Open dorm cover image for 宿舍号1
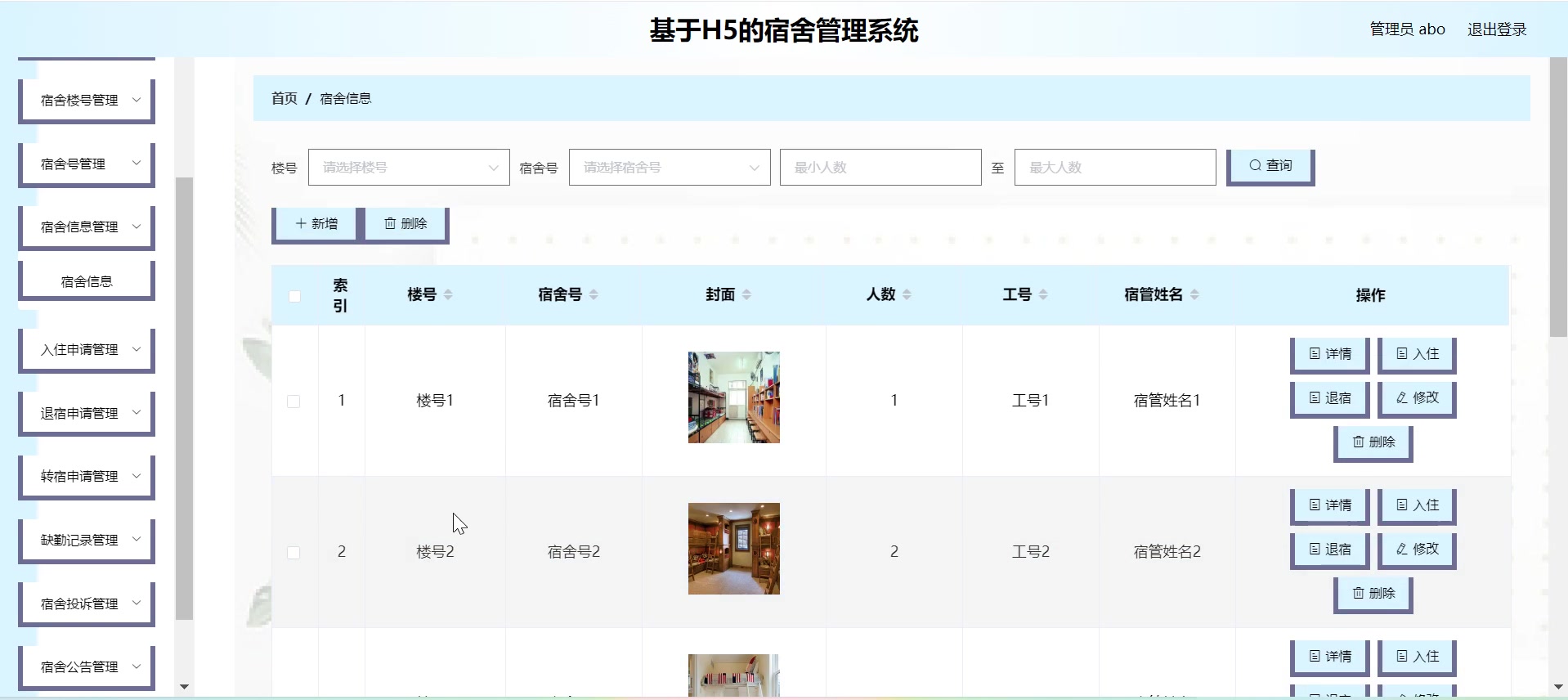The image size is (1568, 700). (x=734, y=397)
